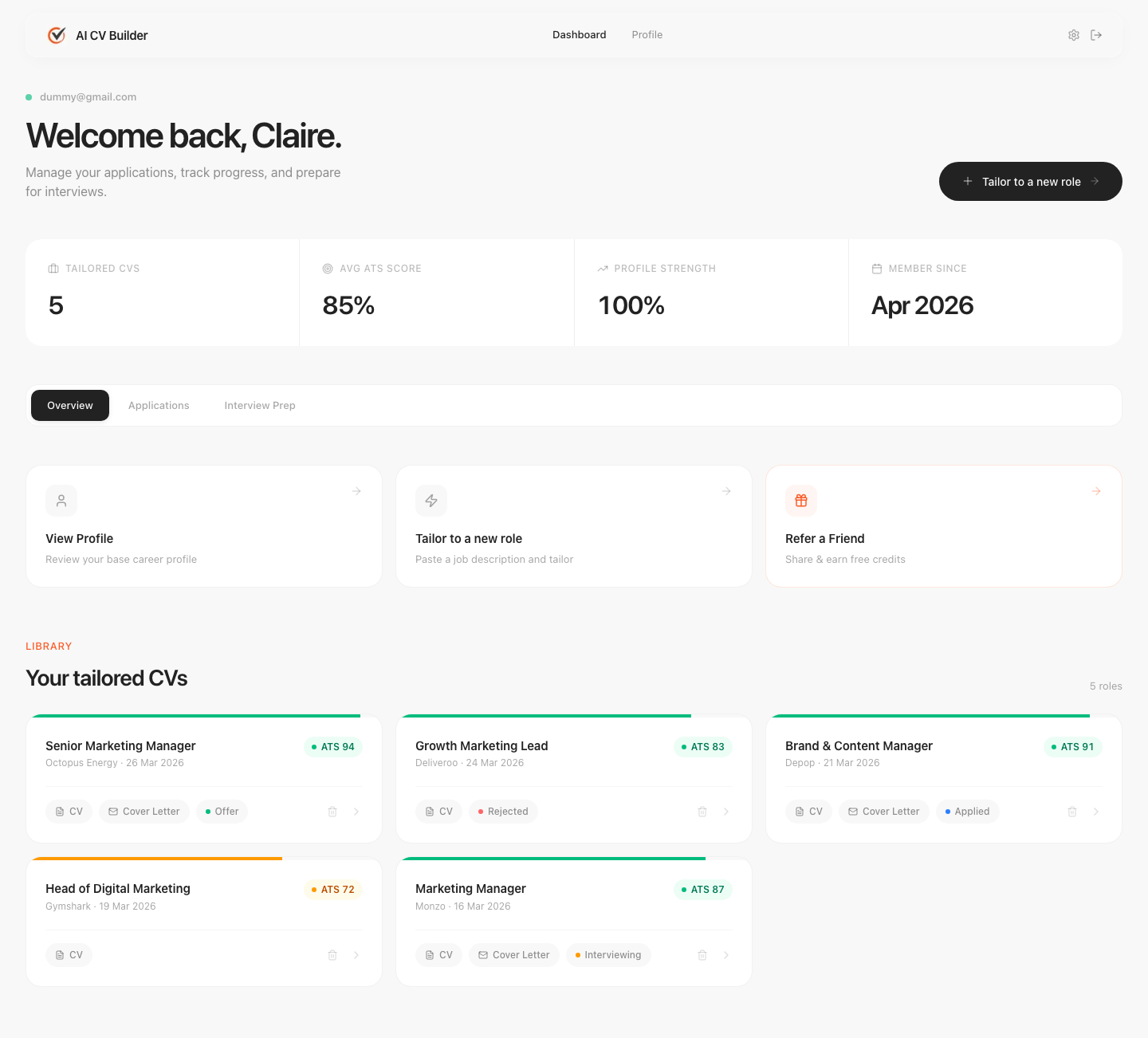Click the lightning icon on Tailor card
Viewport: 1148px width, 1038px height.
[x=431, y=501]
